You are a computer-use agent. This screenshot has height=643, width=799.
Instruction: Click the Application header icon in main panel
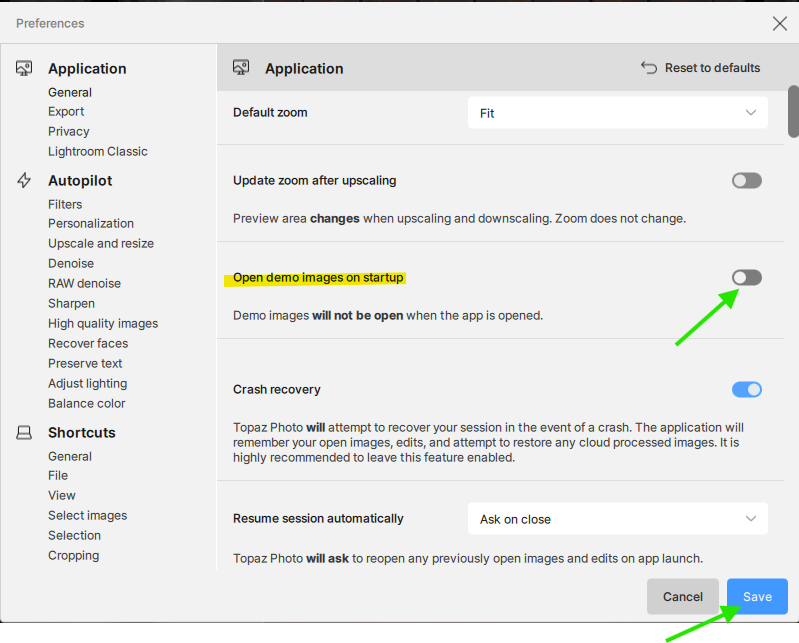[240, 68]
